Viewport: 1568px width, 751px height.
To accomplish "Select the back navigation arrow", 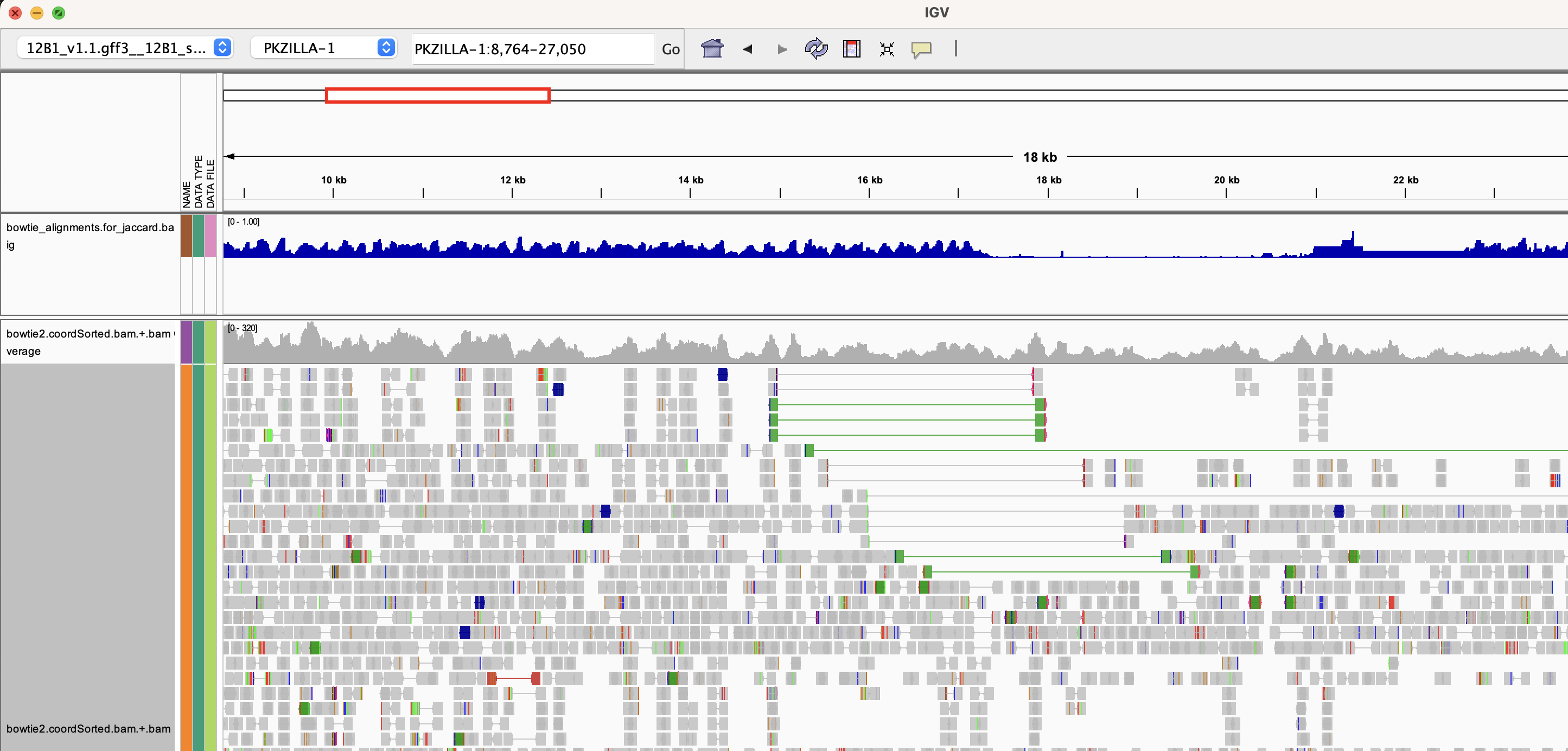I will click(747, 50).
